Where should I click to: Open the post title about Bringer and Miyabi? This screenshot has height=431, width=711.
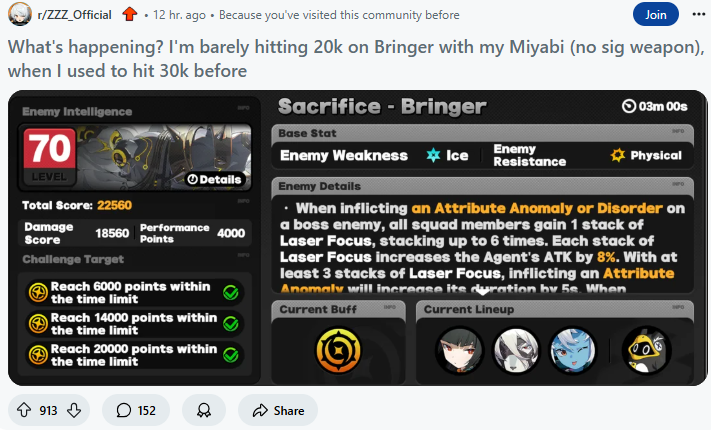tap(356, 59)
